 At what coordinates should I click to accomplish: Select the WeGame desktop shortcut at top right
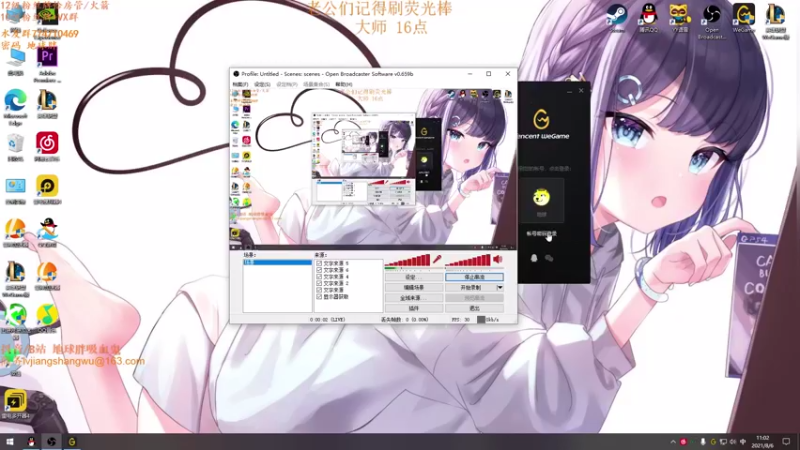(x=743, y=19)
